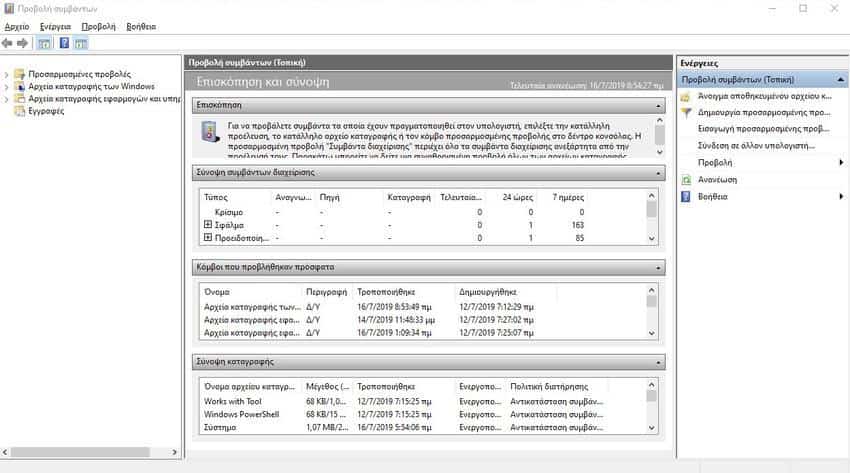Click the open saved log folder icon
This screenshot has height=473, width=850.
pos(686,96)
